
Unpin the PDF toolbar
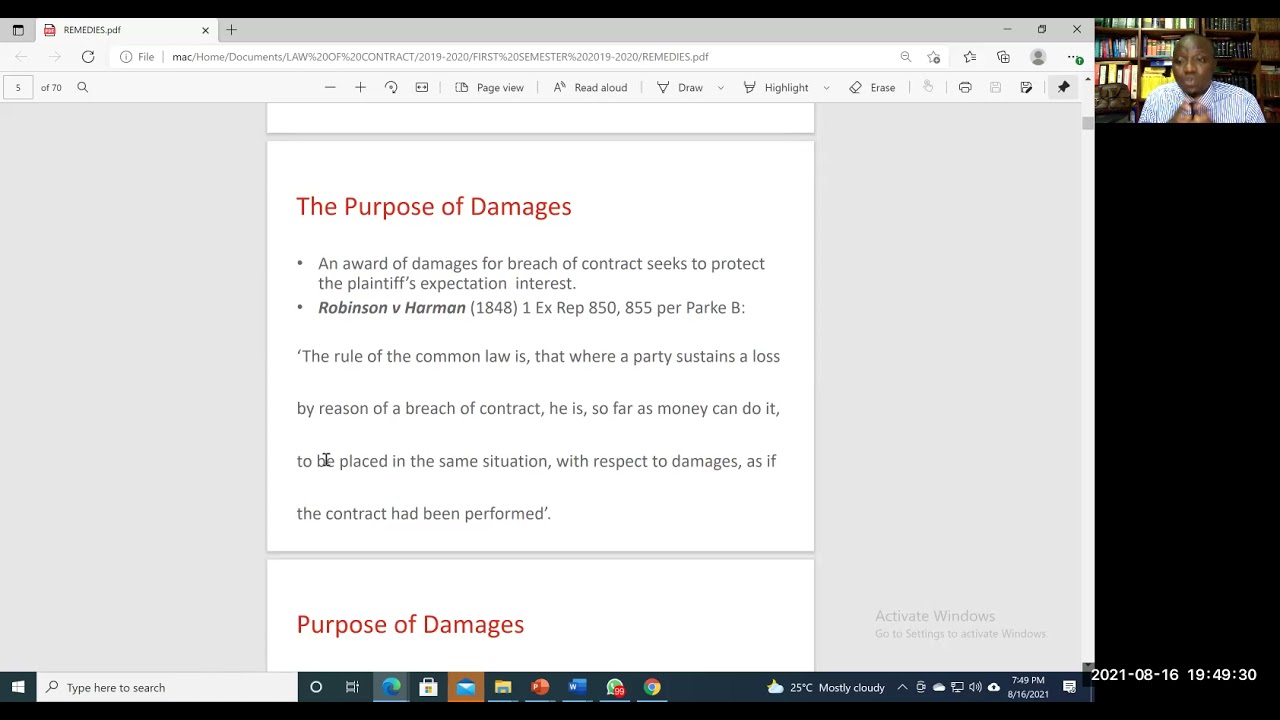point(1064,88)
